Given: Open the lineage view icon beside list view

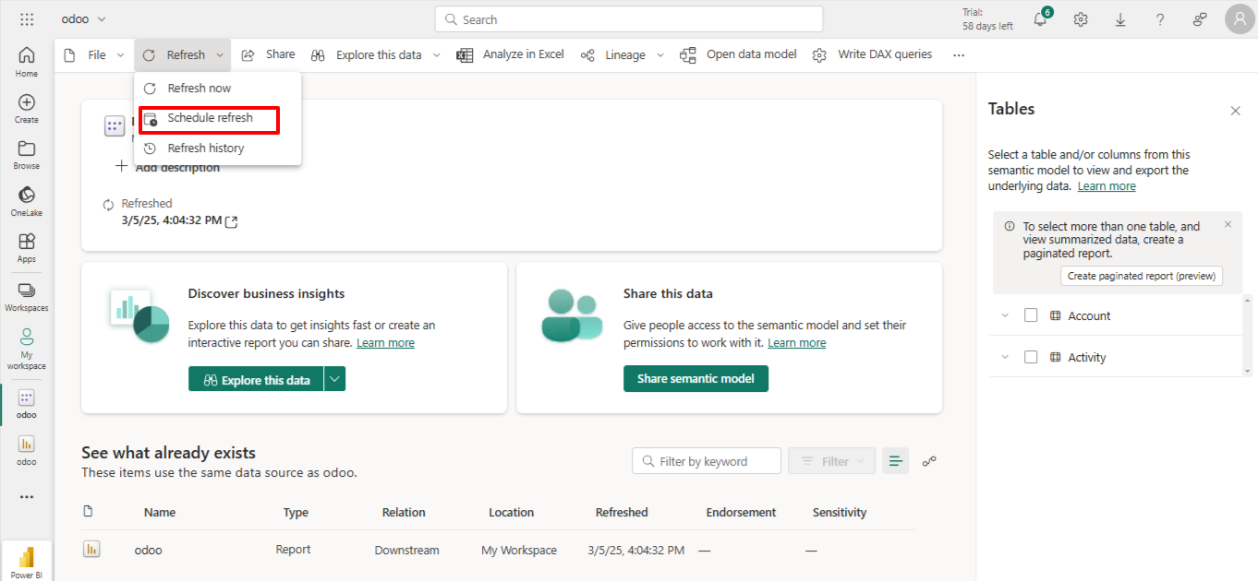Looking at the screenshot, I should click(x=929, y=461).
